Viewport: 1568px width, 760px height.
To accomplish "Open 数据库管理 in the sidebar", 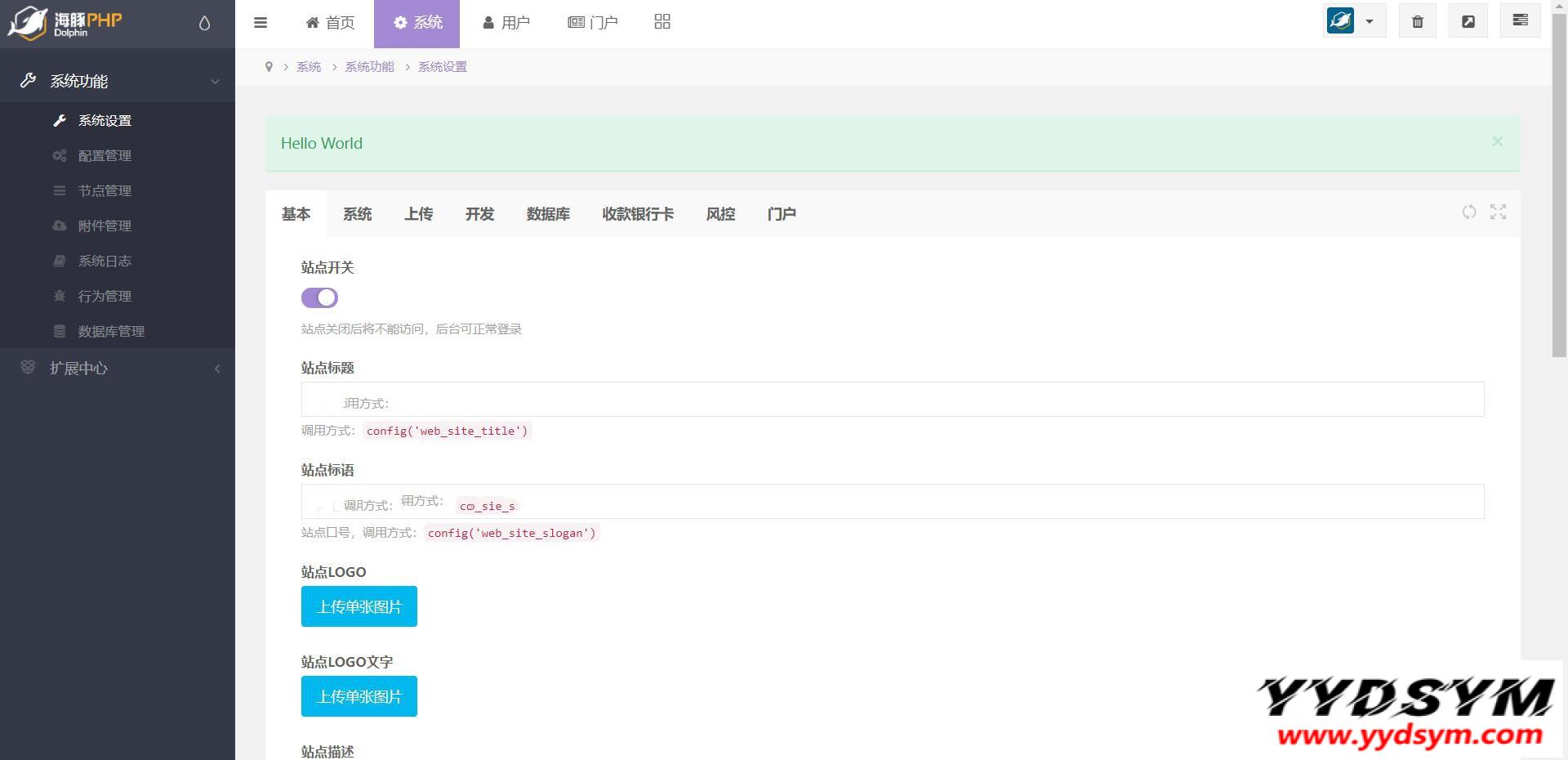I will [x=111, y=332].
